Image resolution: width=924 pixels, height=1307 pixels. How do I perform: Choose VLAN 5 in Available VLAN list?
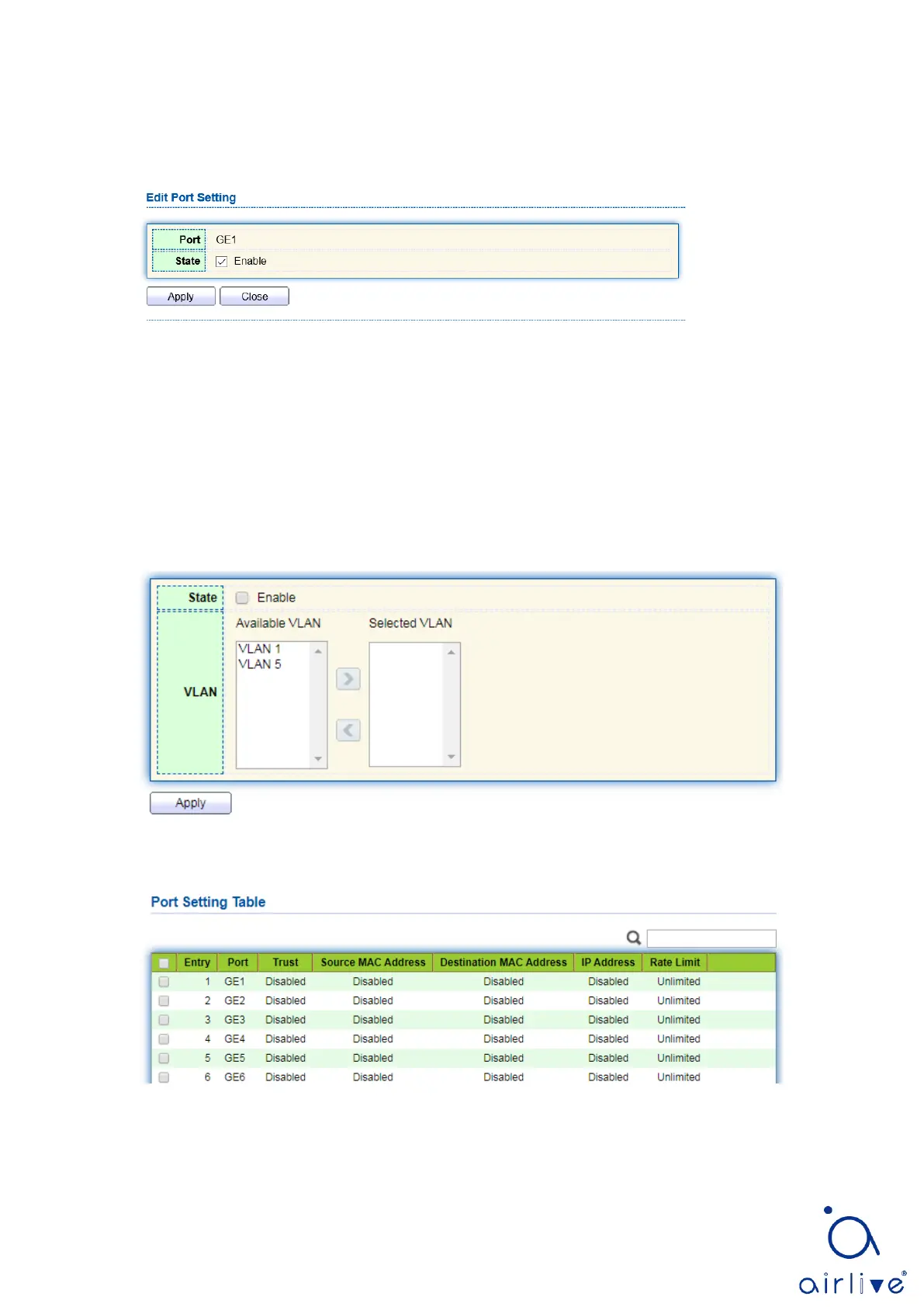pos(260,664)
